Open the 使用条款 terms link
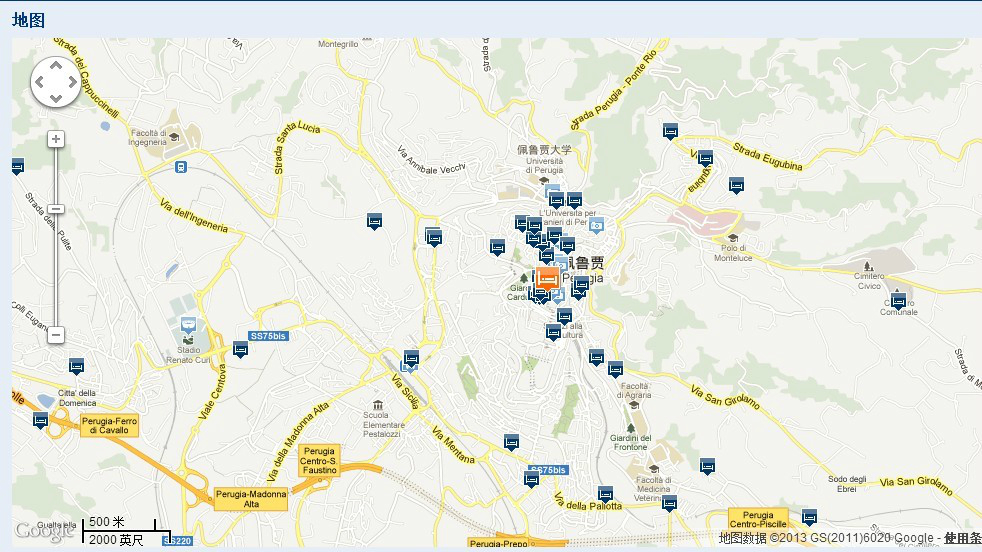 coord(962,539)
